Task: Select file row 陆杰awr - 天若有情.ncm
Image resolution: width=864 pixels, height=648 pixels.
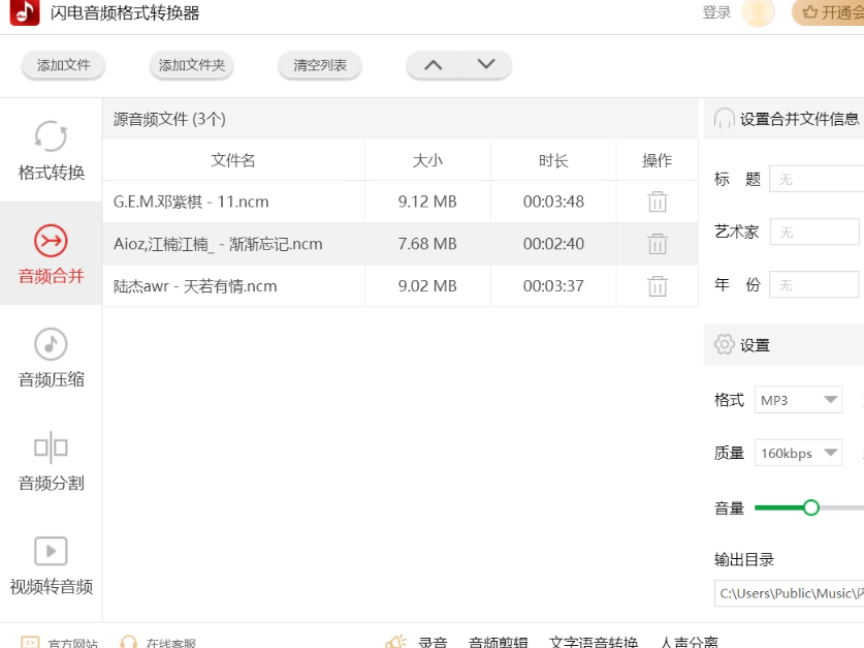Action: coord(401,286)
